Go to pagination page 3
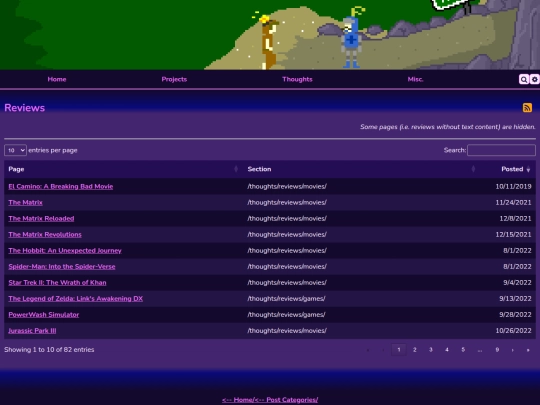 click(430, 350)
